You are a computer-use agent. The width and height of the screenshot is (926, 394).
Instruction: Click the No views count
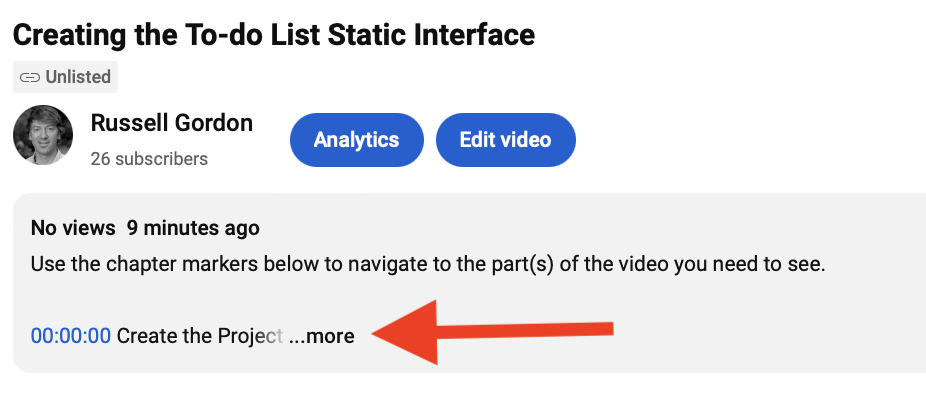tap(73, 228)
